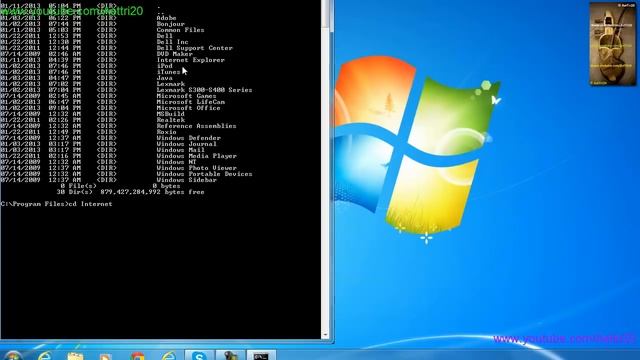Click the 'MSBuild' directory entry
Image resolution: width=640 pixels, height=360 pixels.
point(171,114)
